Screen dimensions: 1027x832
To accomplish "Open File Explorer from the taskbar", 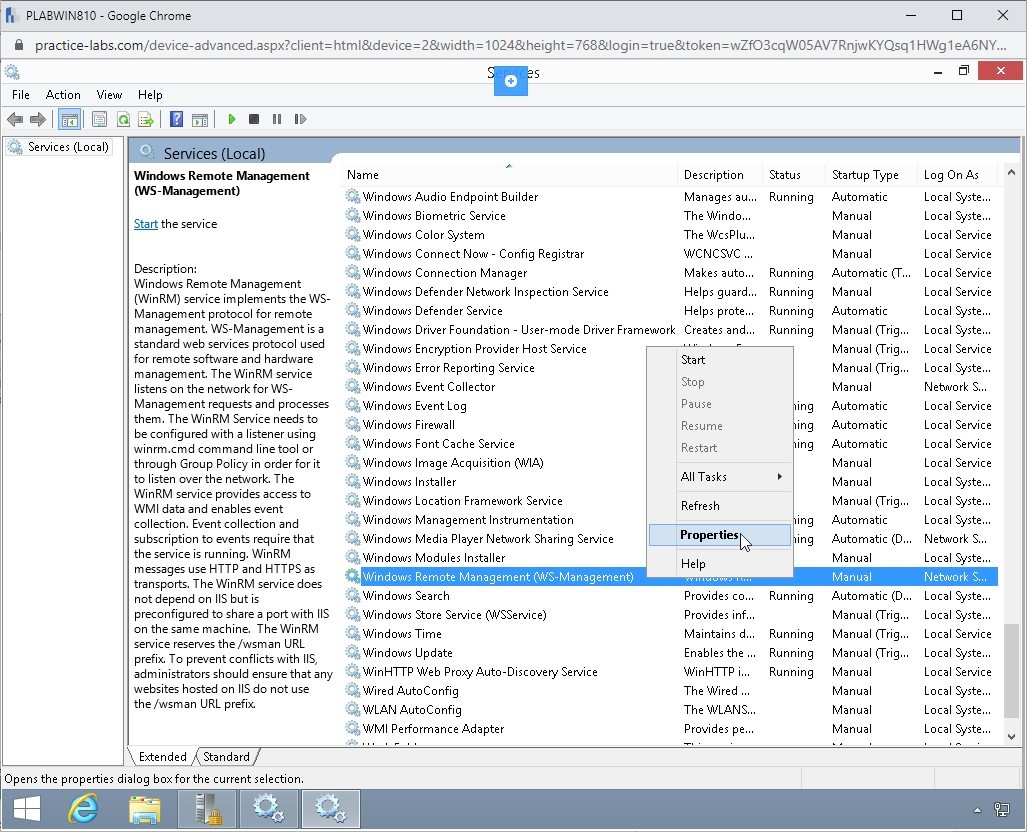I will [x=145, y=810].
